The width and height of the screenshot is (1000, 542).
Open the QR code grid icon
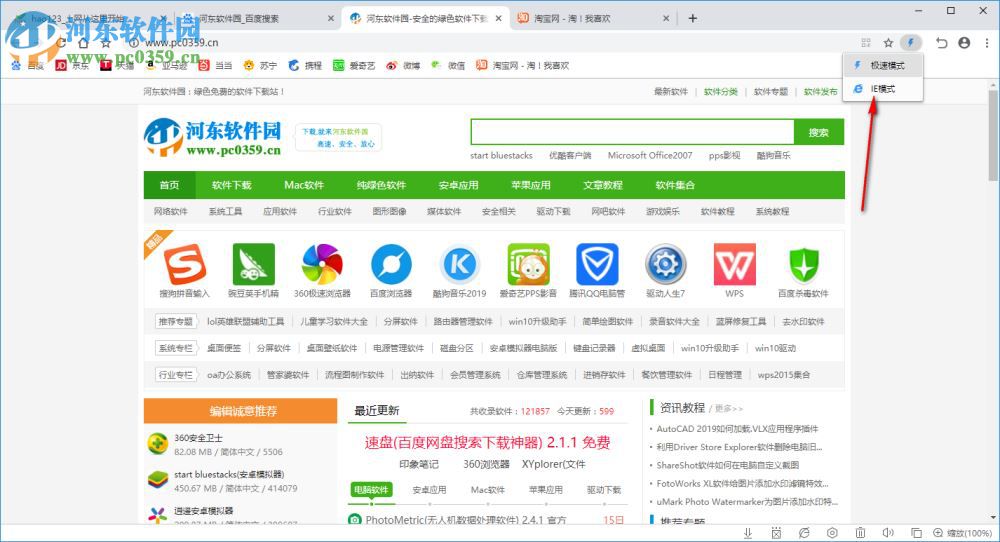tap(865, 43)
